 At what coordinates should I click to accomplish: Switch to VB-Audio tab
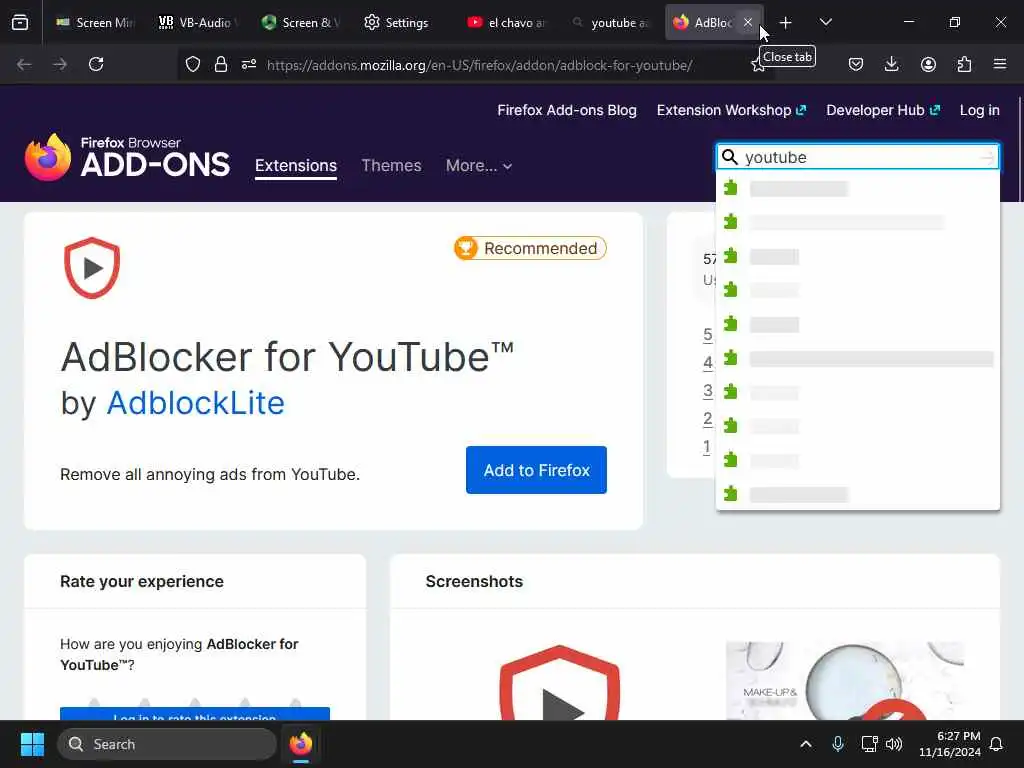198,22
